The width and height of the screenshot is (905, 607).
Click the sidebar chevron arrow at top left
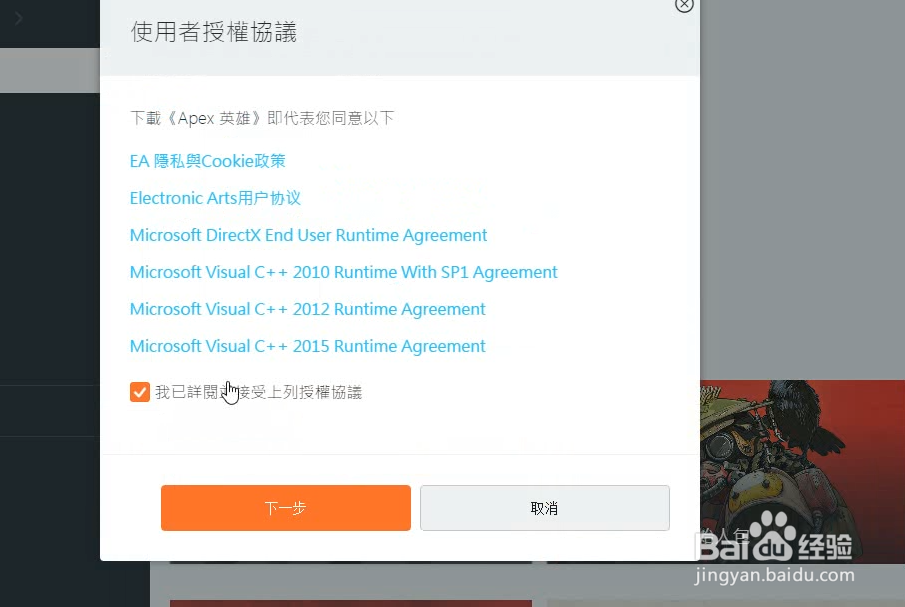click(x=19, y=18)
